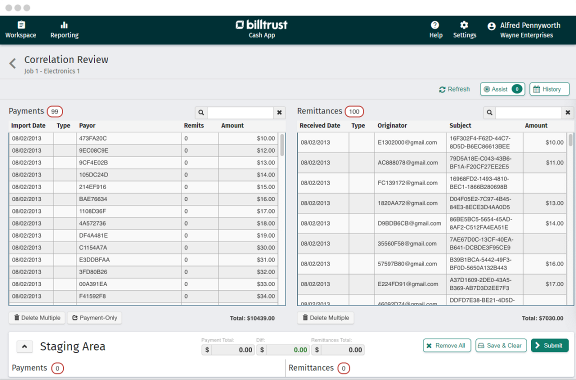Select payment row with payor 9CF4E02B

[144, 163]
